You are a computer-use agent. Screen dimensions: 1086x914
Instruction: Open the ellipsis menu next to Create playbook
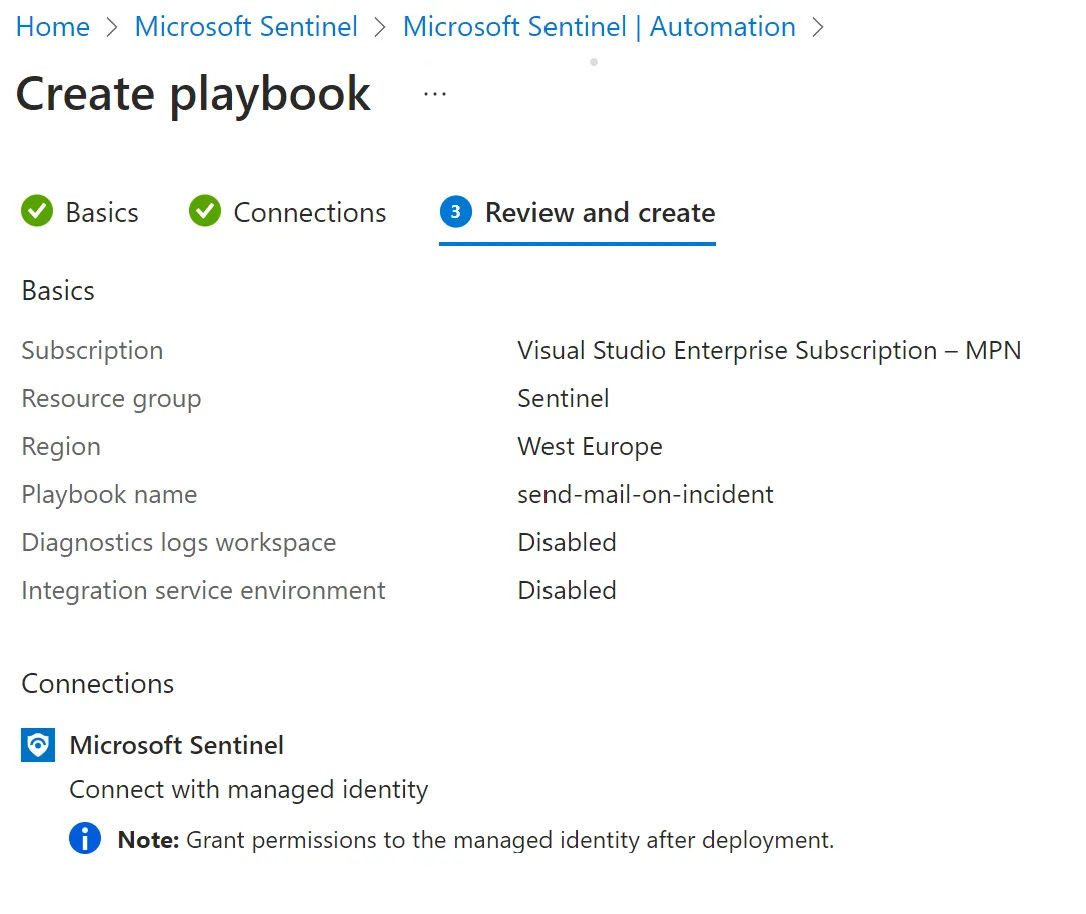(435, 94)
